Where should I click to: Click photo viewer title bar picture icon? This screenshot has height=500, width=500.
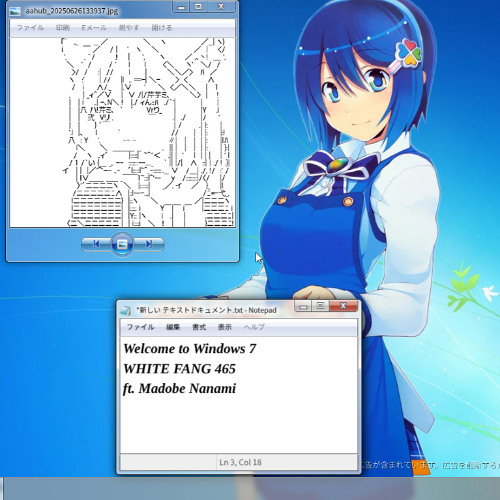coord(15,11)
